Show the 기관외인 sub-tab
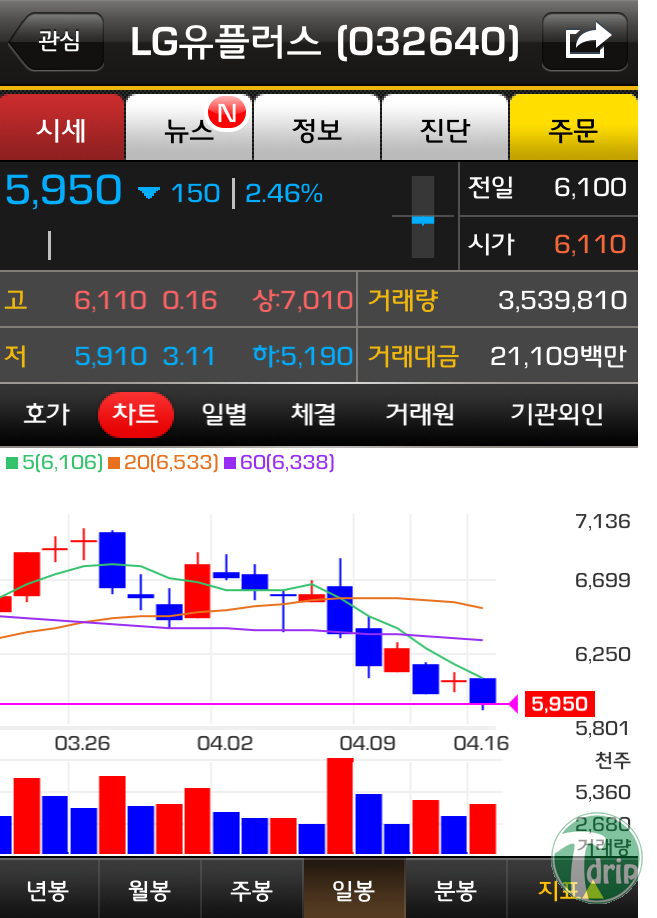657x918 pixels. click(557, 414)
